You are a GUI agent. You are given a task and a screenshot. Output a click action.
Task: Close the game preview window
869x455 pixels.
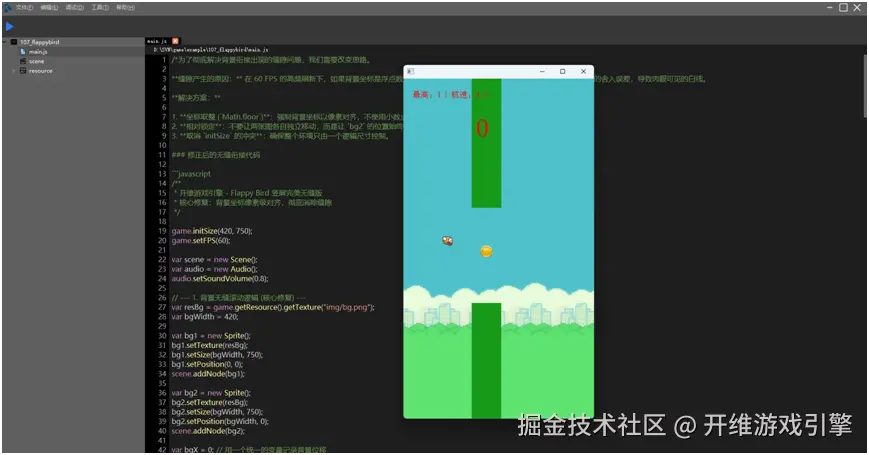[583, 71]
